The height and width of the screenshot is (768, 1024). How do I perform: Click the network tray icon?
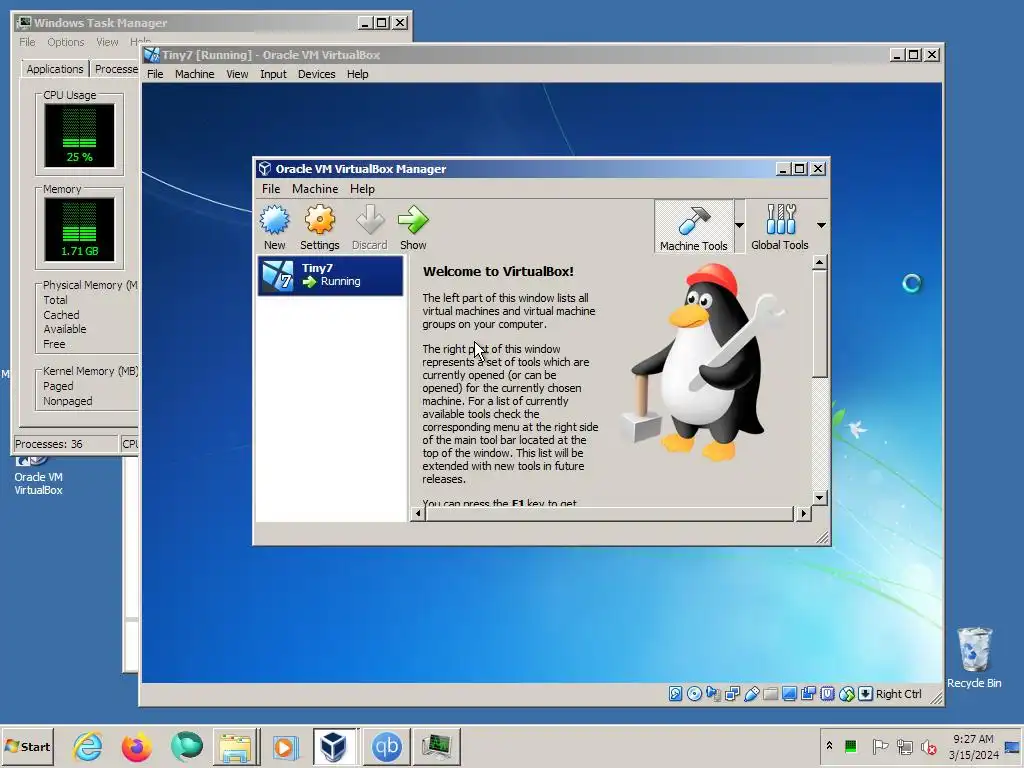click(904, 746)
